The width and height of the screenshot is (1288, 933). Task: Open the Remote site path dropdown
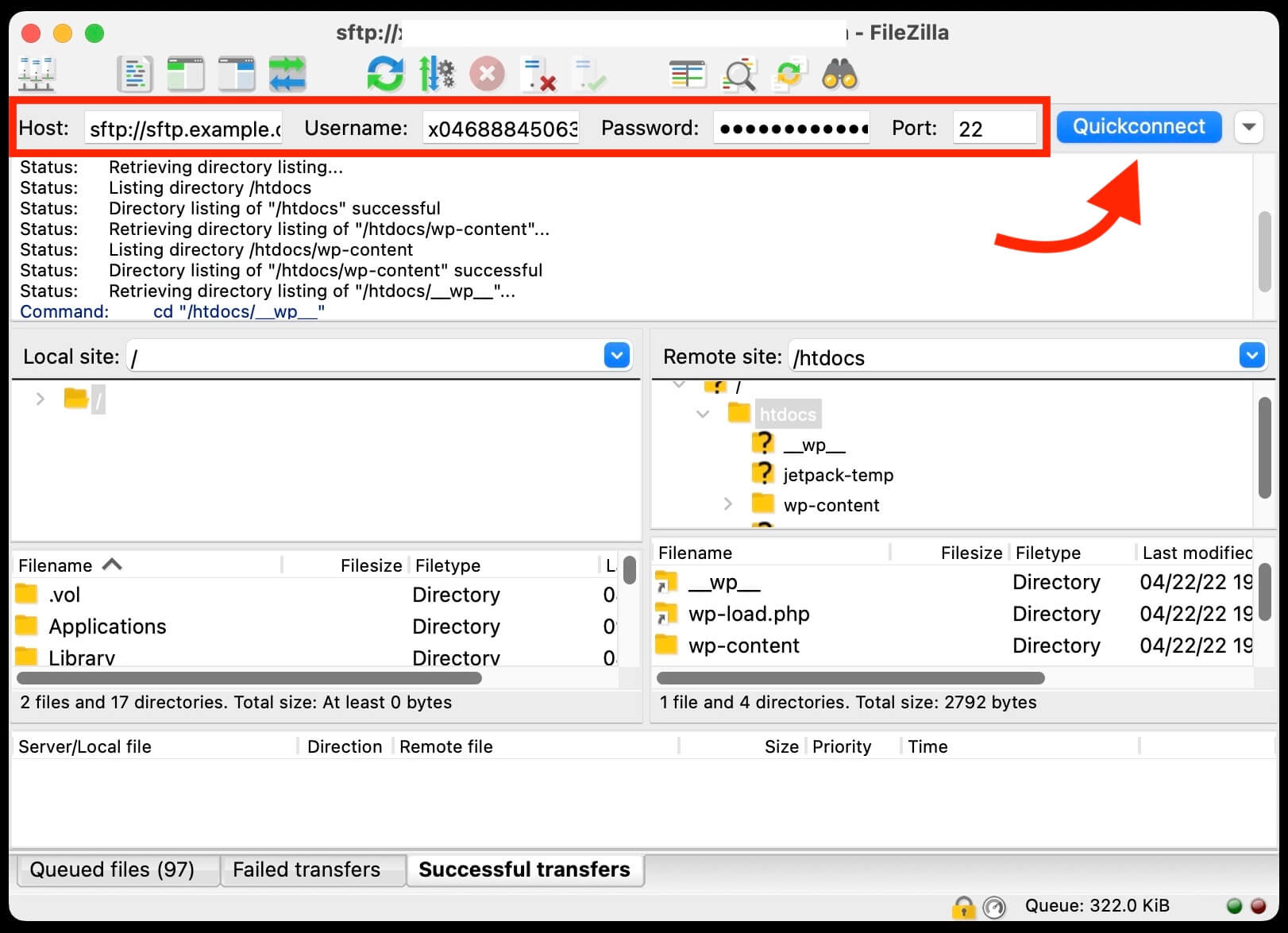1251,356
